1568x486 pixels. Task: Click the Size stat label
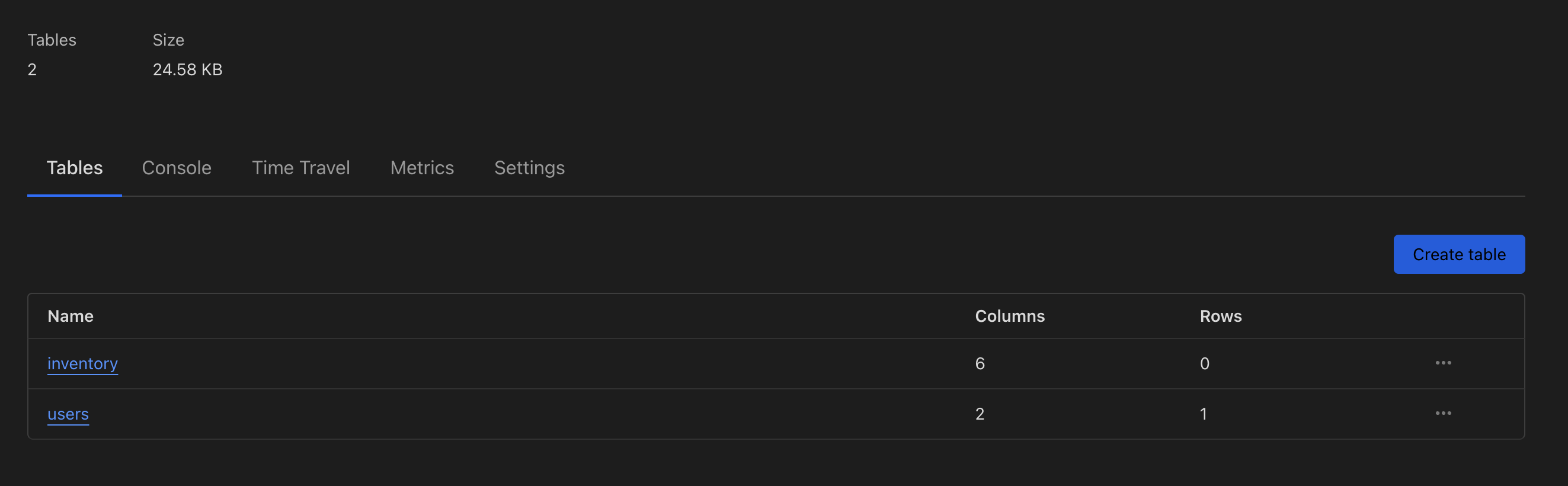click(x=168, y=40)
